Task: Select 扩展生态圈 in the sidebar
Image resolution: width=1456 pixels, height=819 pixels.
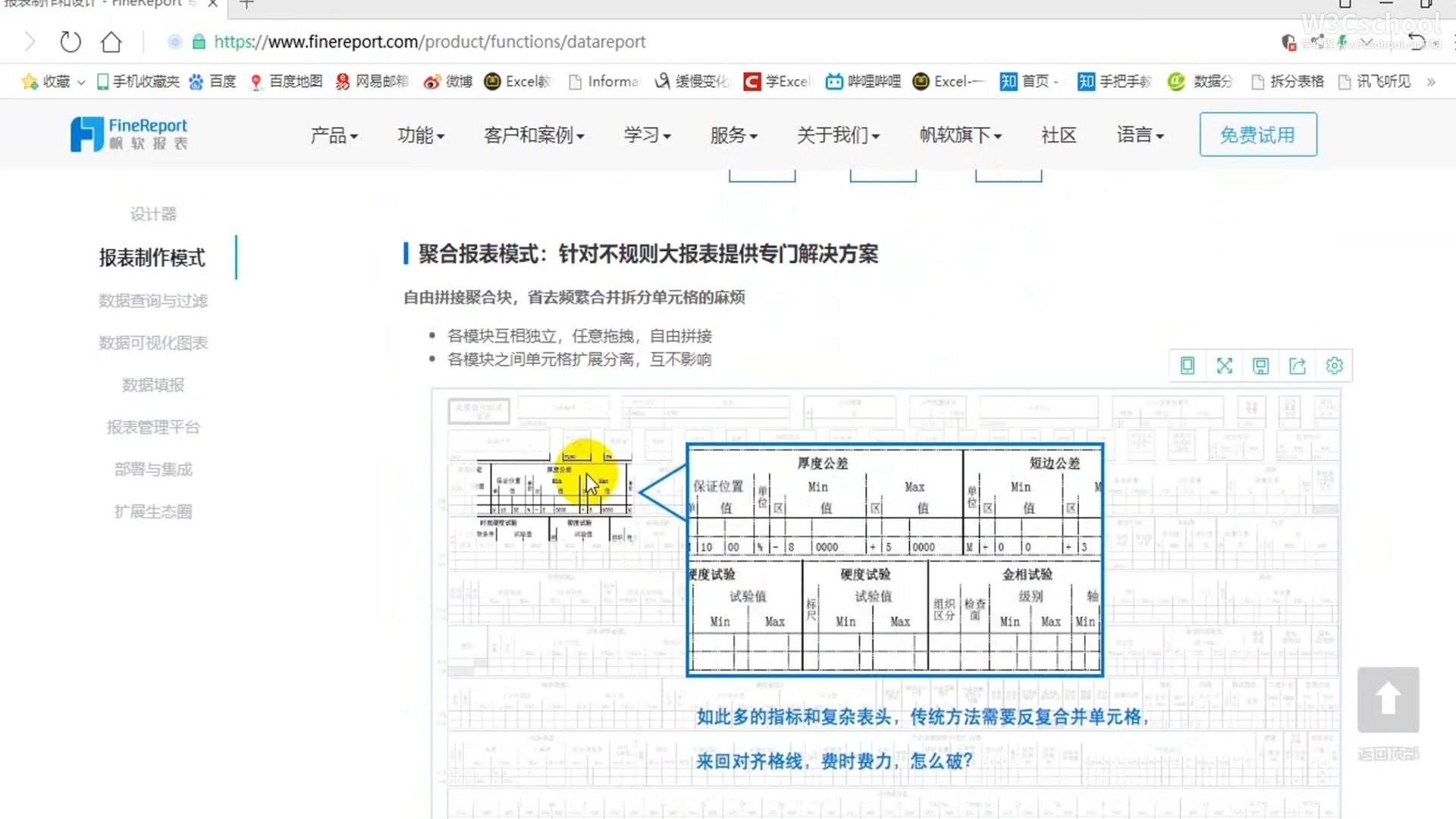Action: 153,512
